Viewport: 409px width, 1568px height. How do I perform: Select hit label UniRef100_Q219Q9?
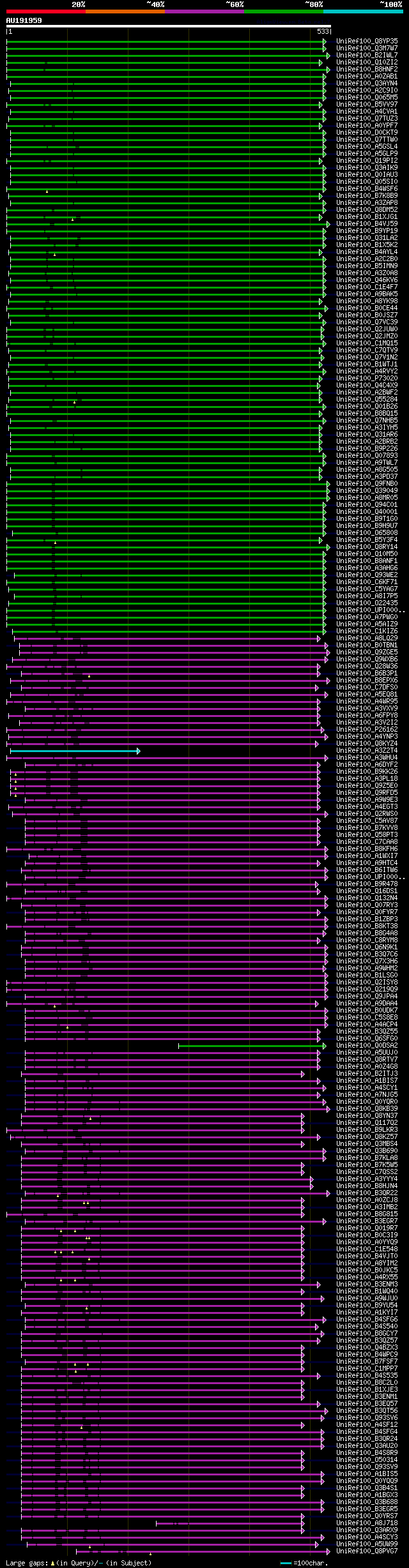tap(367, 990)
